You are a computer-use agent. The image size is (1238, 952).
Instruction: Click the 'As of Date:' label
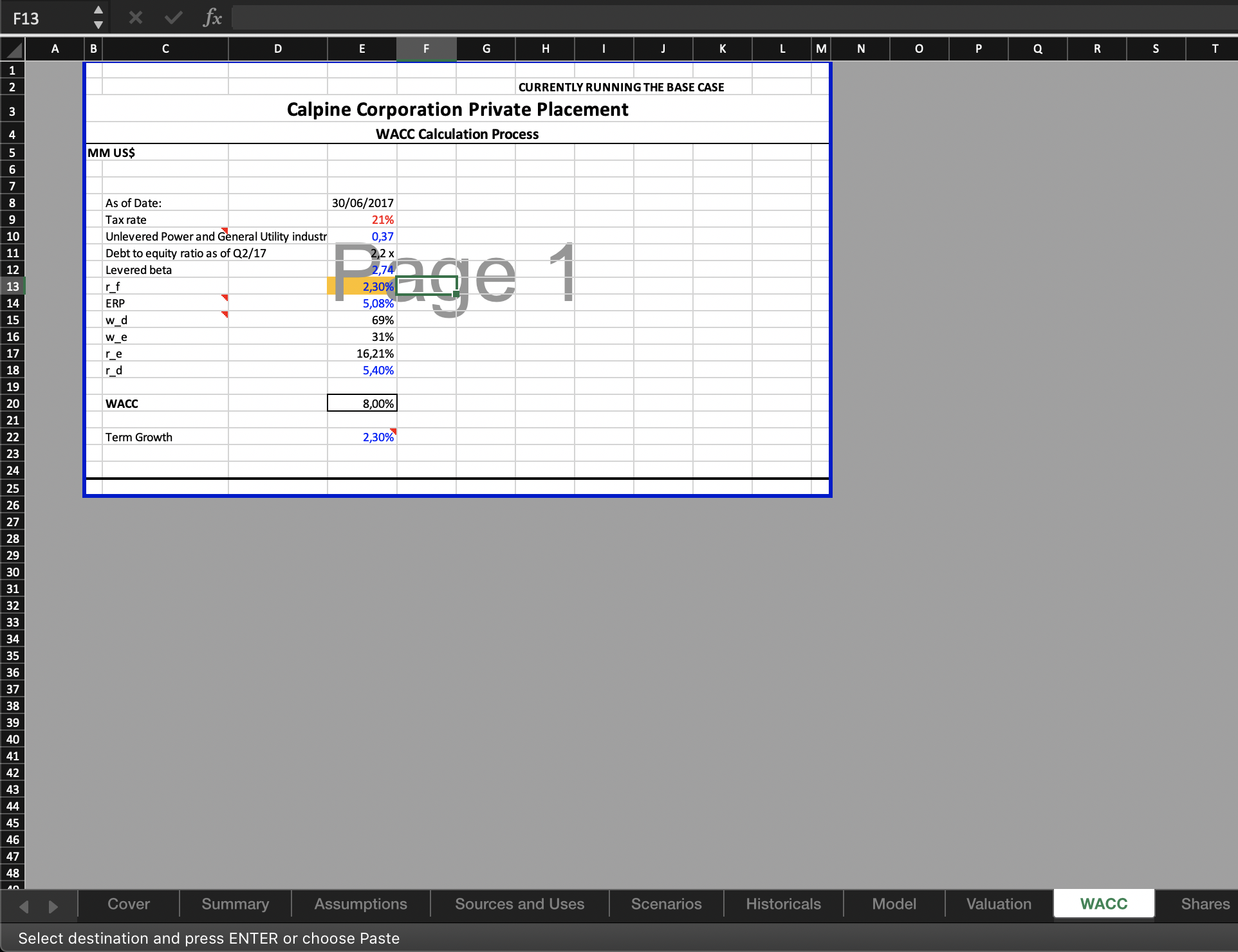coord(133,203)
